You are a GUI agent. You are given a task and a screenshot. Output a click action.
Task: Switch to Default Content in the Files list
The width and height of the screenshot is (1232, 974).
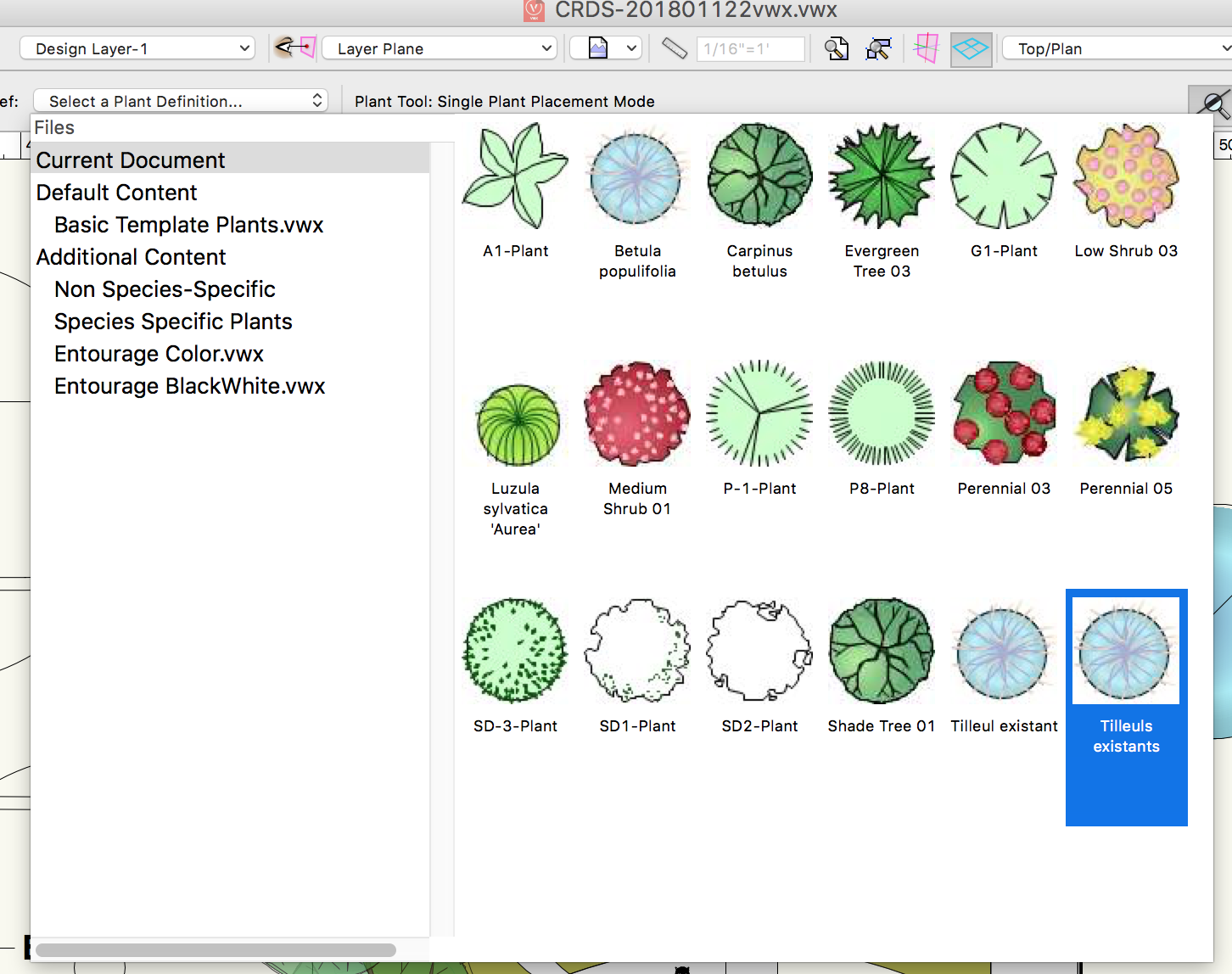(116, 193)
